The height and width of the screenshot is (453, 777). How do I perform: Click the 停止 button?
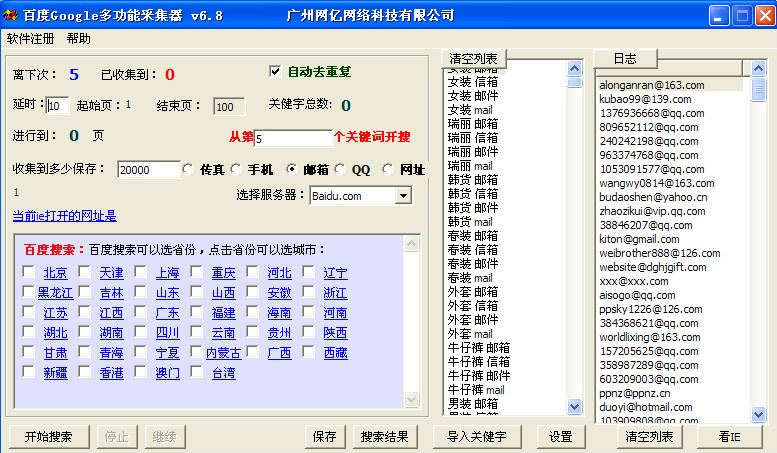click(x=116, y=437)
